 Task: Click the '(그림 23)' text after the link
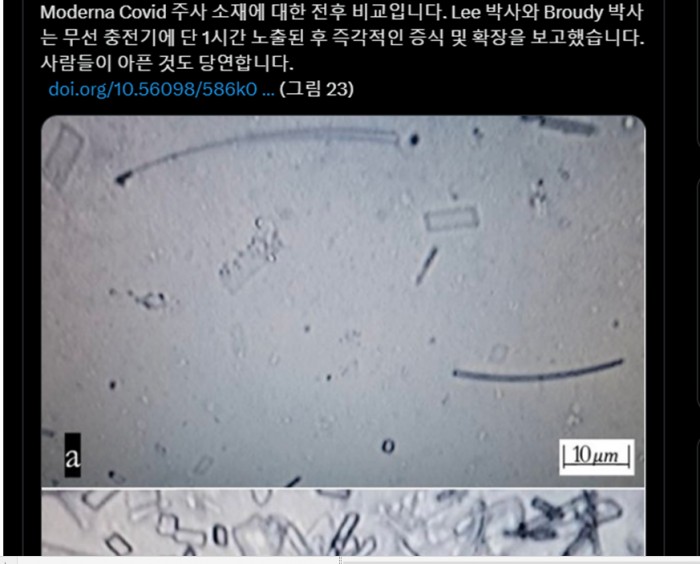(x=317, y=89)
